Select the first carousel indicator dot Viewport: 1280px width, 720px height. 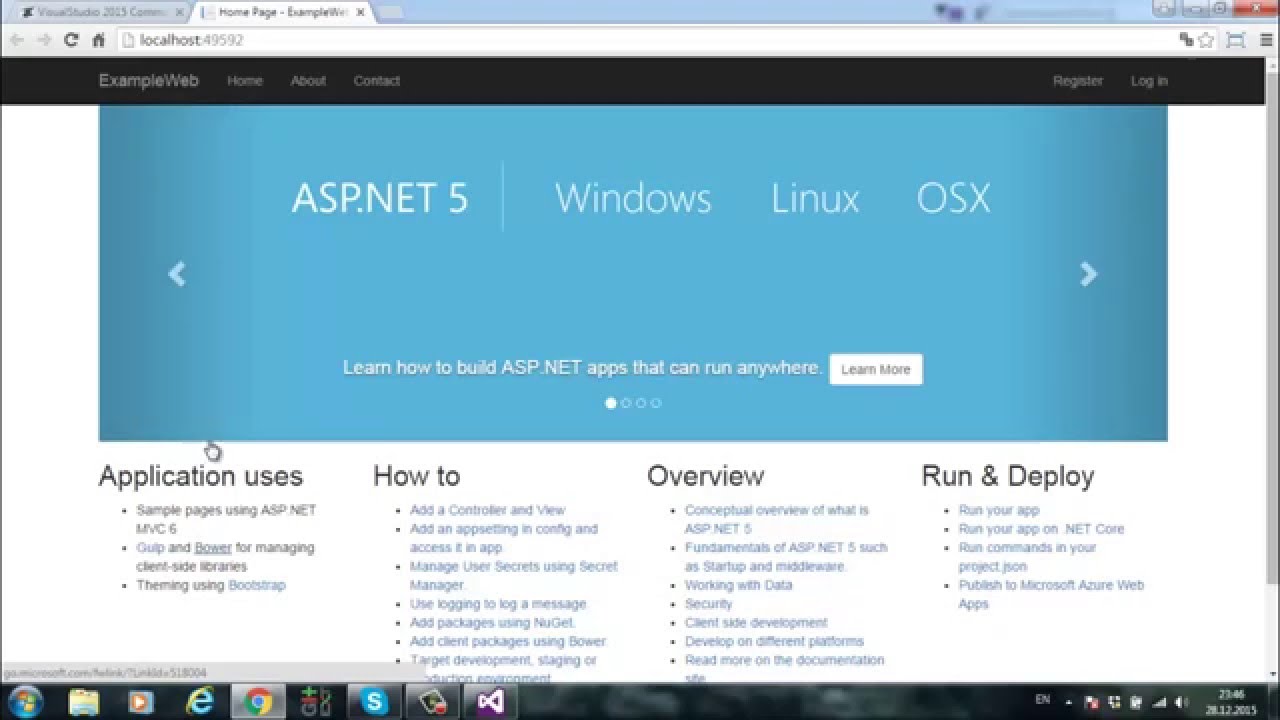[611, 403]
